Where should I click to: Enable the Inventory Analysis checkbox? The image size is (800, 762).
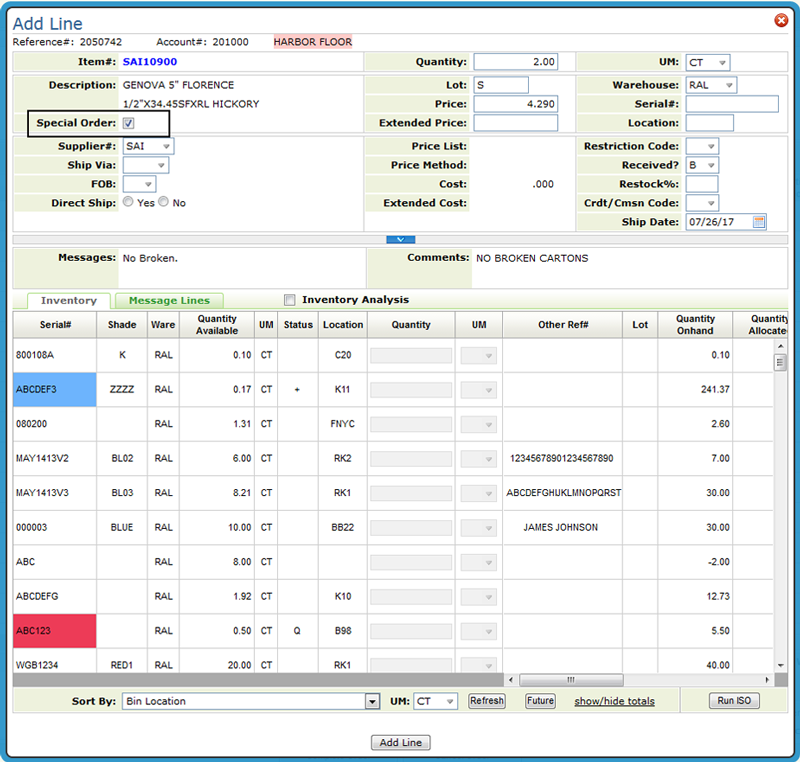point(290,300)
